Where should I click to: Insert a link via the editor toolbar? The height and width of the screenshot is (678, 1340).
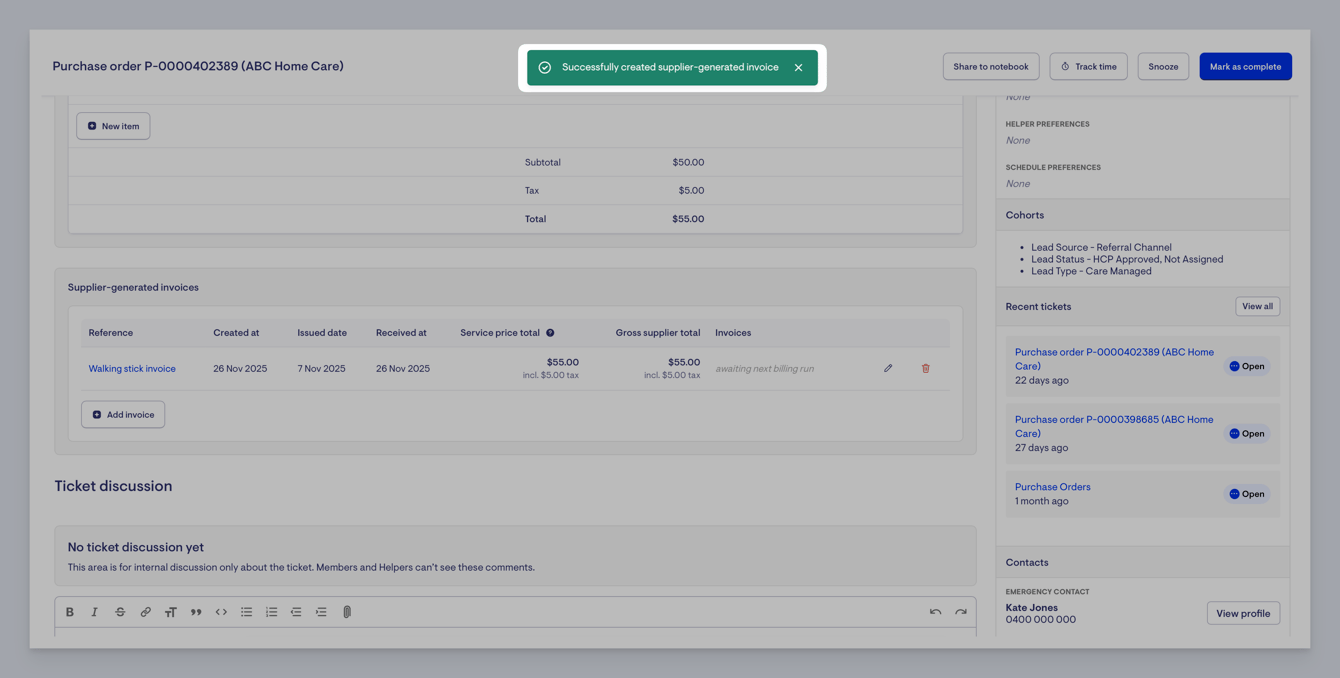click(x=145, y=612)
